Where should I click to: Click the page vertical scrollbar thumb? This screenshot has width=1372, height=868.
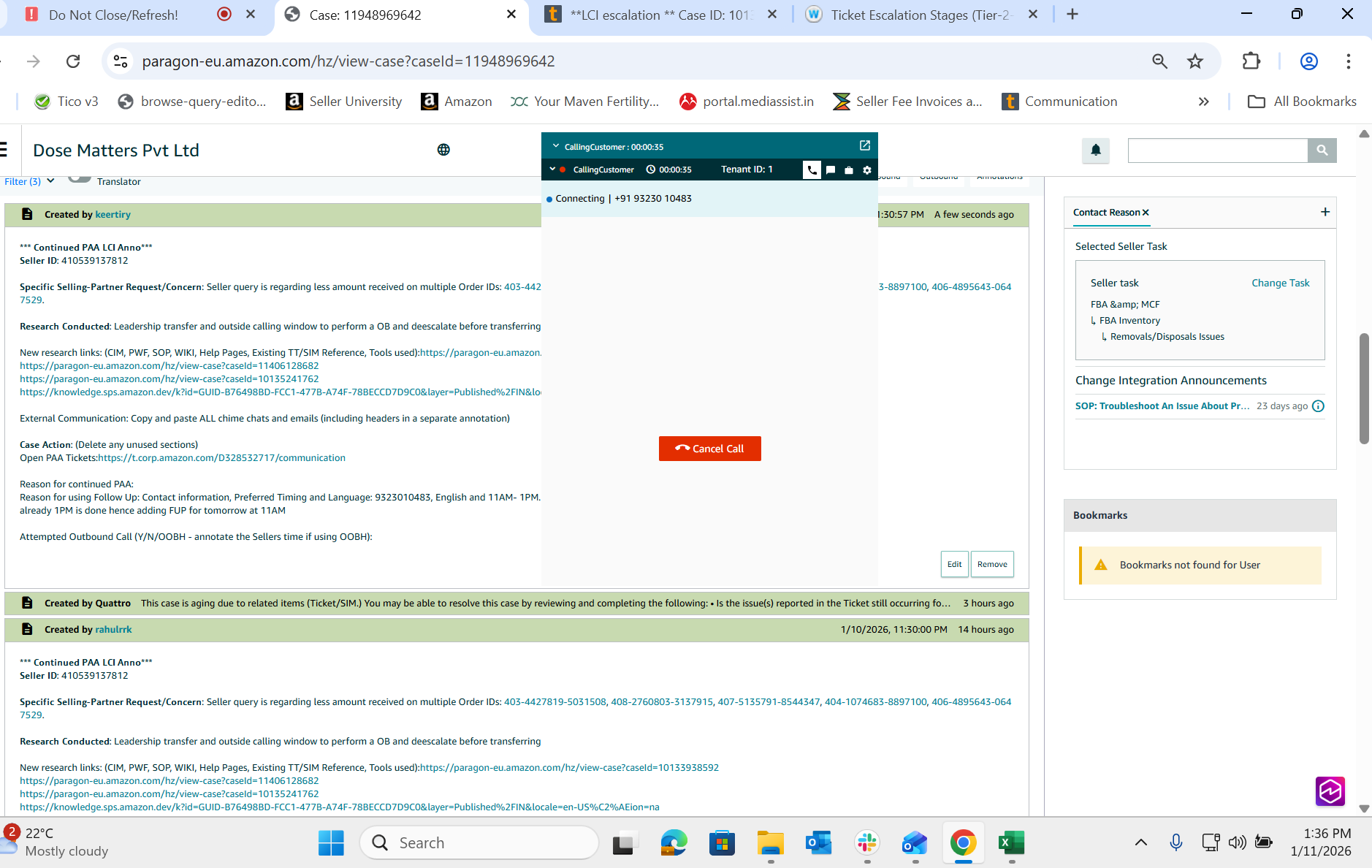point(1364,389)
